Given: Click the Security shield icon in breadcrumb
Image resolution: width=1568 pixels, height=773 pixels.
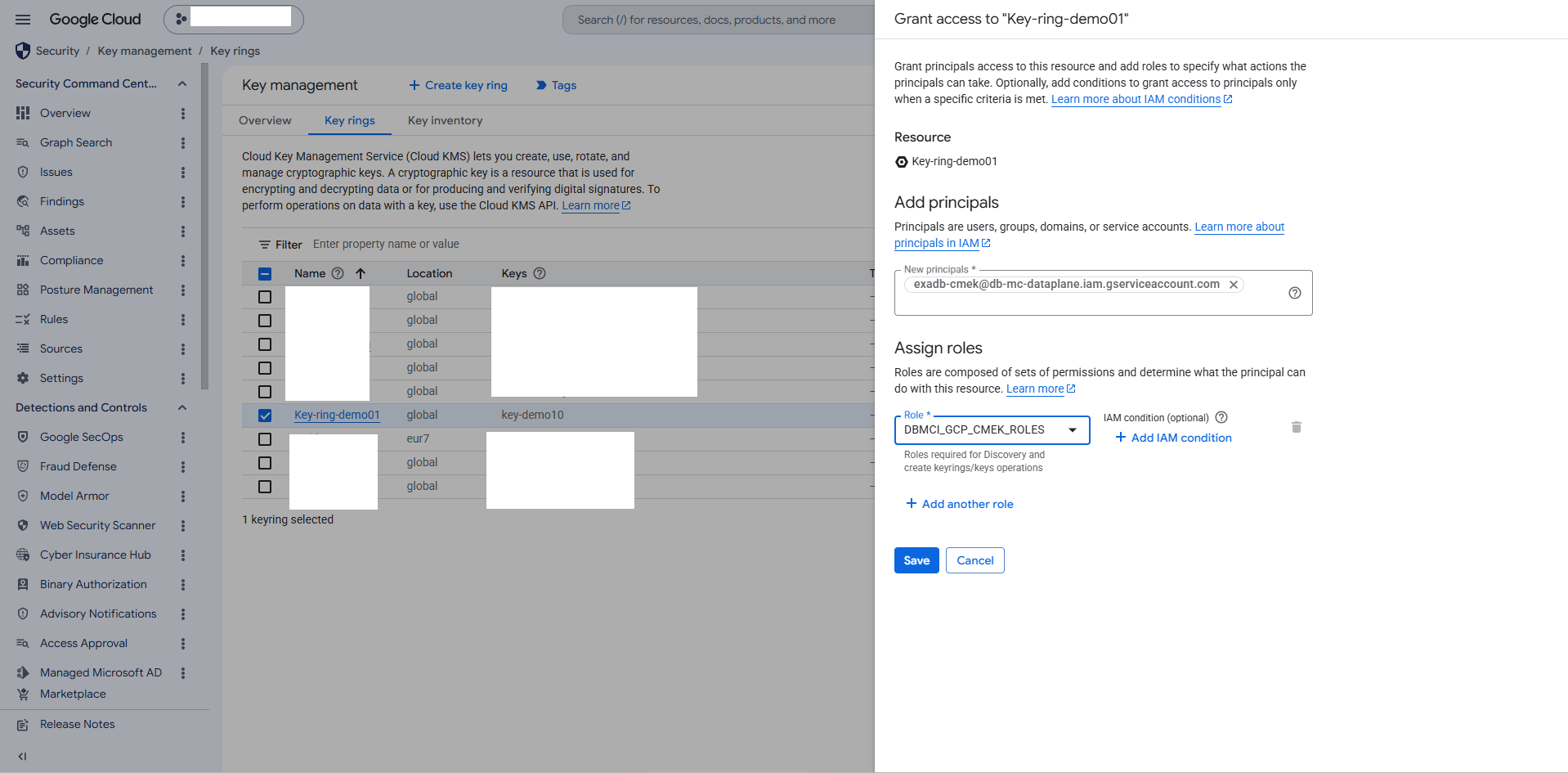Looking at the screenshot, I should tap(23, 51).
